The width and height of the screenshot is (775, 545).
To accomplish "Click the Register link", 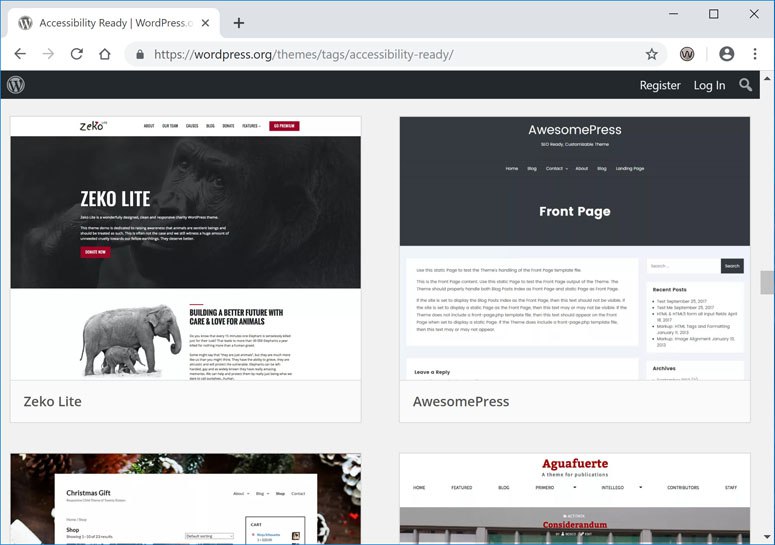I will click(x=660, y=85).
